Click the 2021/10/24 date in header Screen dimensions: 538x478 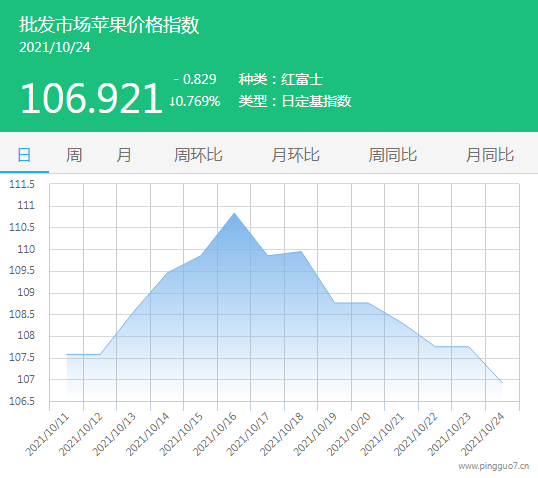click(x=55, y=48)
